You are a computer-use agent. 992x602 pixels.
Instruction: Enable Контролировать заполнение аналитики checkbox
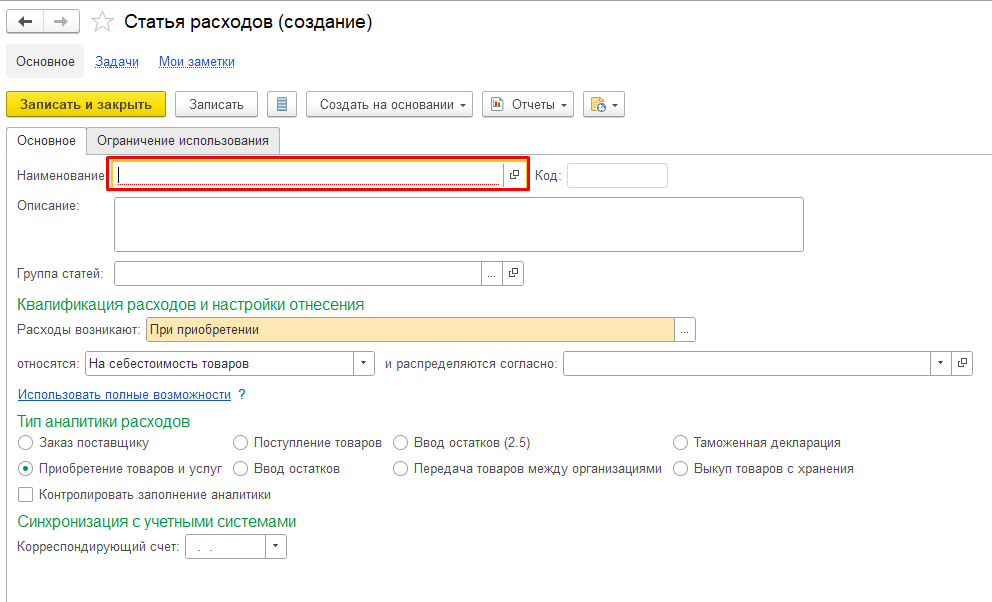coord(26,494)
